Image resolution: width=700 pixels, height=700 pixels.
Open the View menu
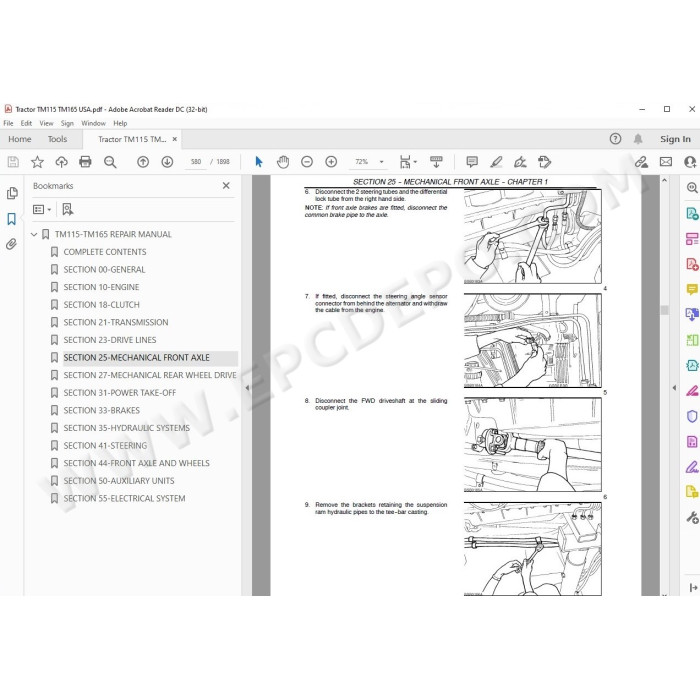tap(46, 123)
